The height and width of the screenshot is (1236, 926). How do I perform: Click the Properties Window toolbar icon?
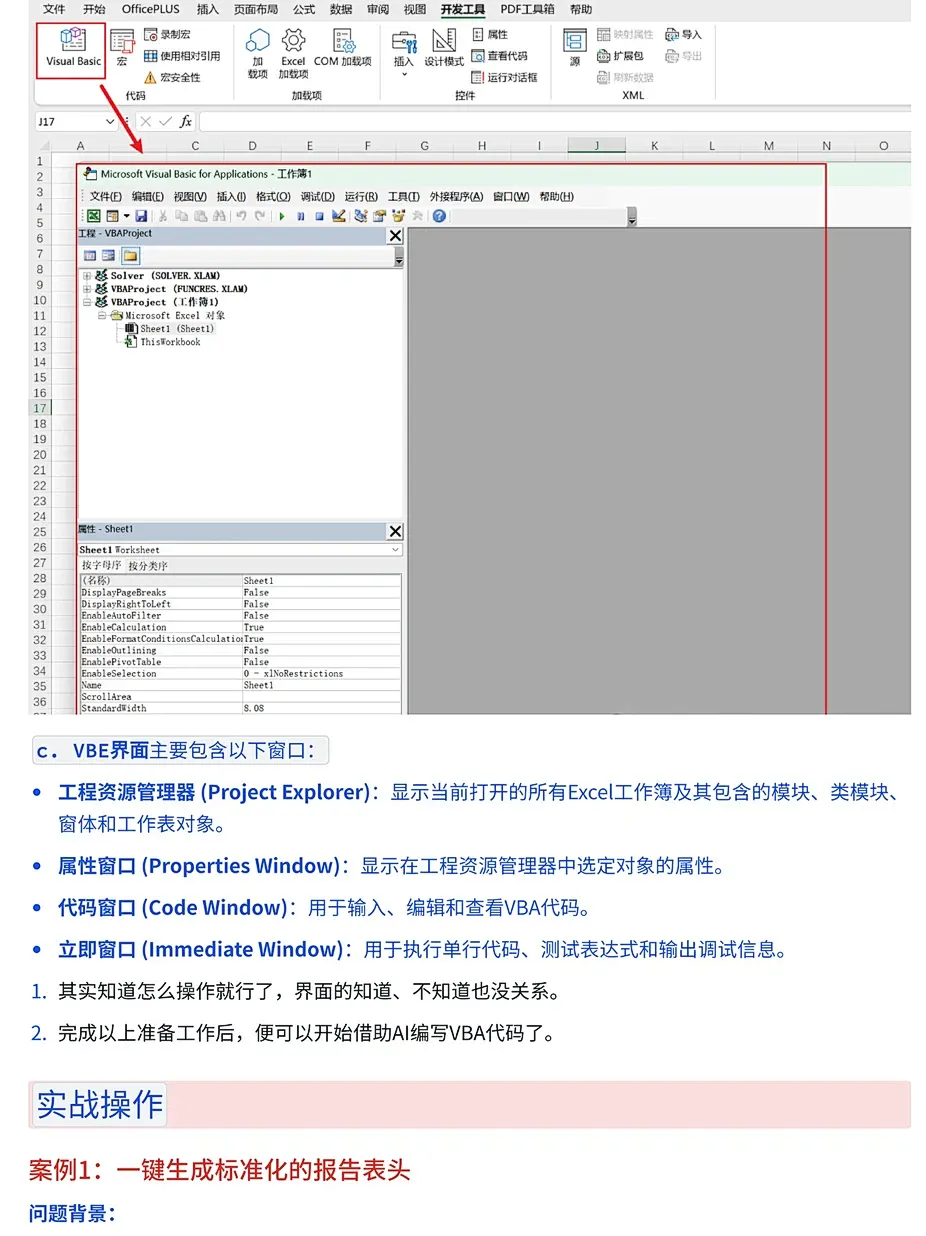(380, 216)
